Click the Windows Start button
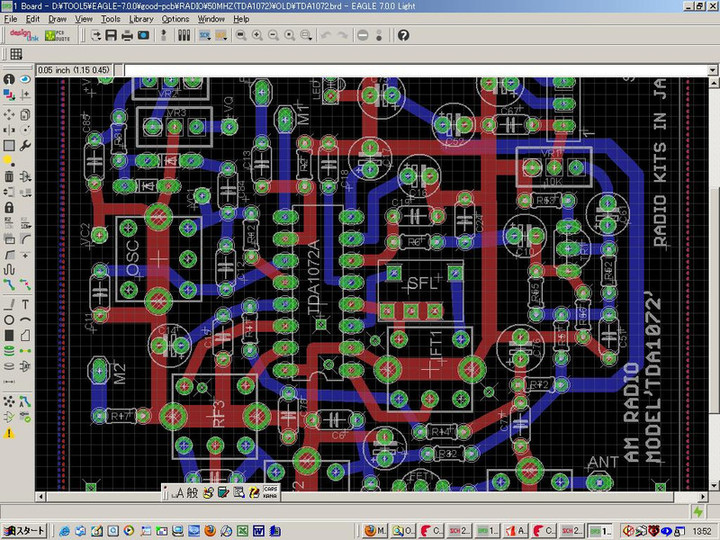Screen dimensions: 720x540 24,530
